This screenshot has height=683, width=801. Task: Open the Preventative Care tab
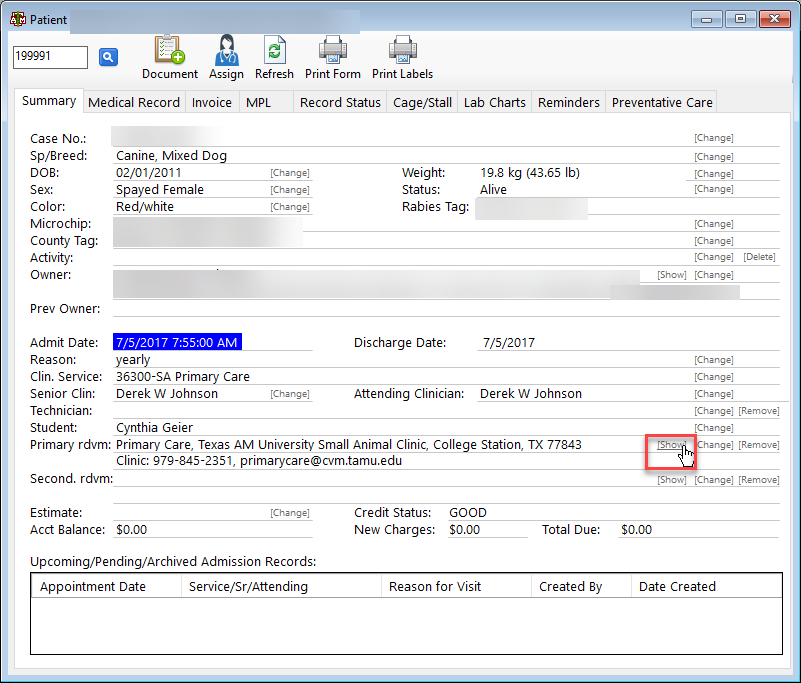pyautogui.click(x=662, y=103)
